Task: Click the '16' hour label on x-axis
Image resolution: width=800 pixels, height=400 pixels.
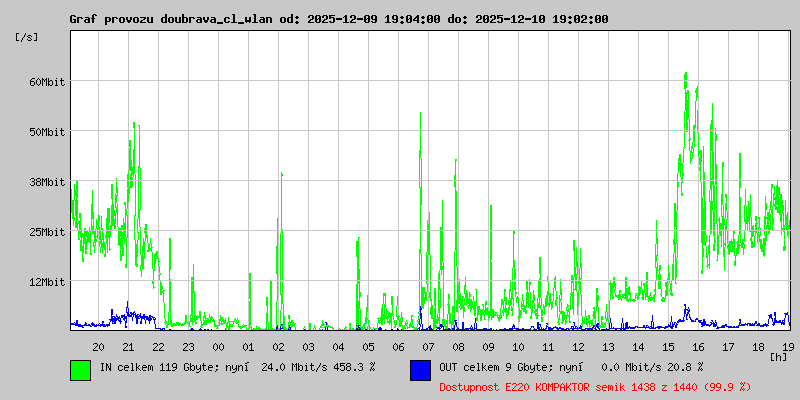Action: (698, 346)
